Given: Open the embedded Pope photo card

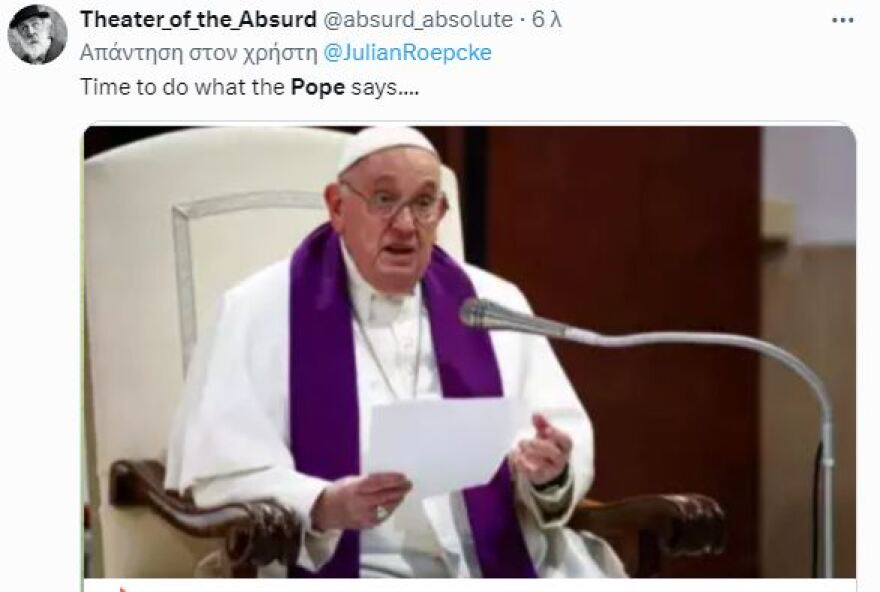Looking at the screenshot, I should (470, 352).
